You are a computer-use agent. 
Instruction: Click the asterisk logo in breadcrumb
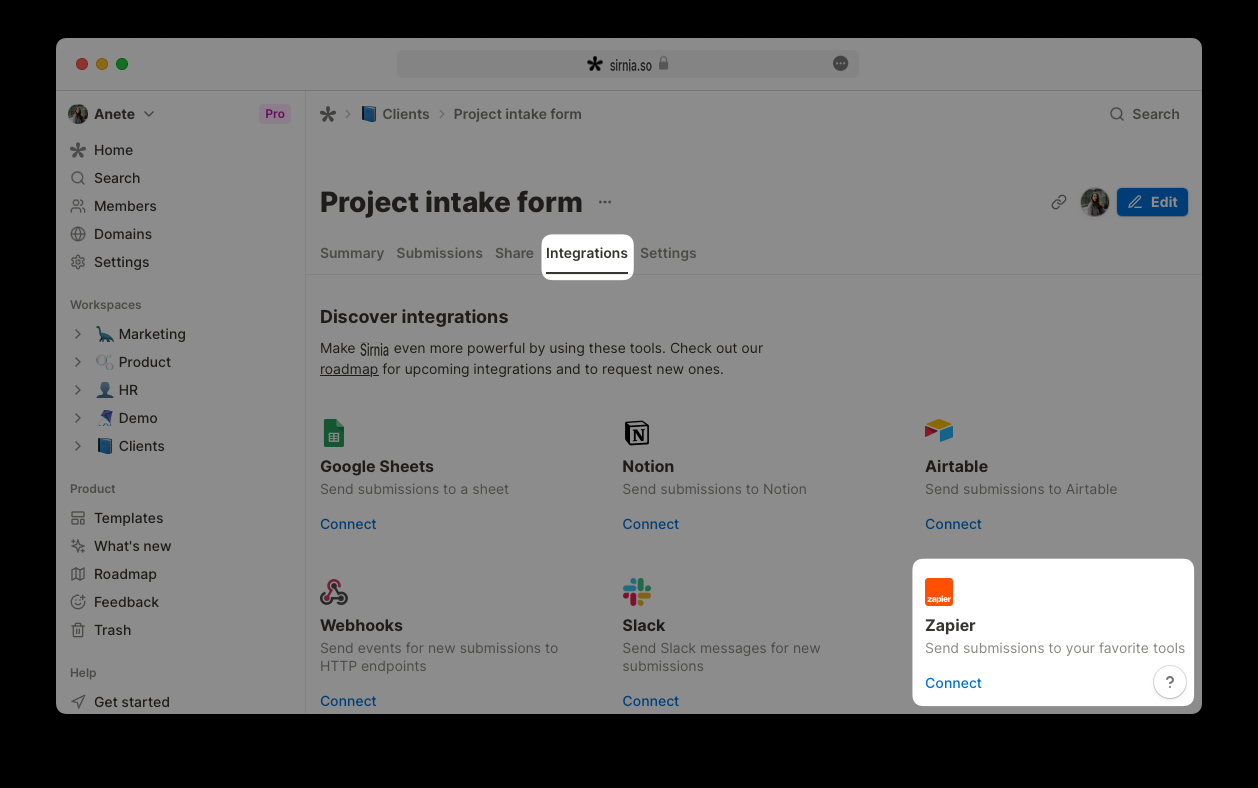[x=328, y=114]
